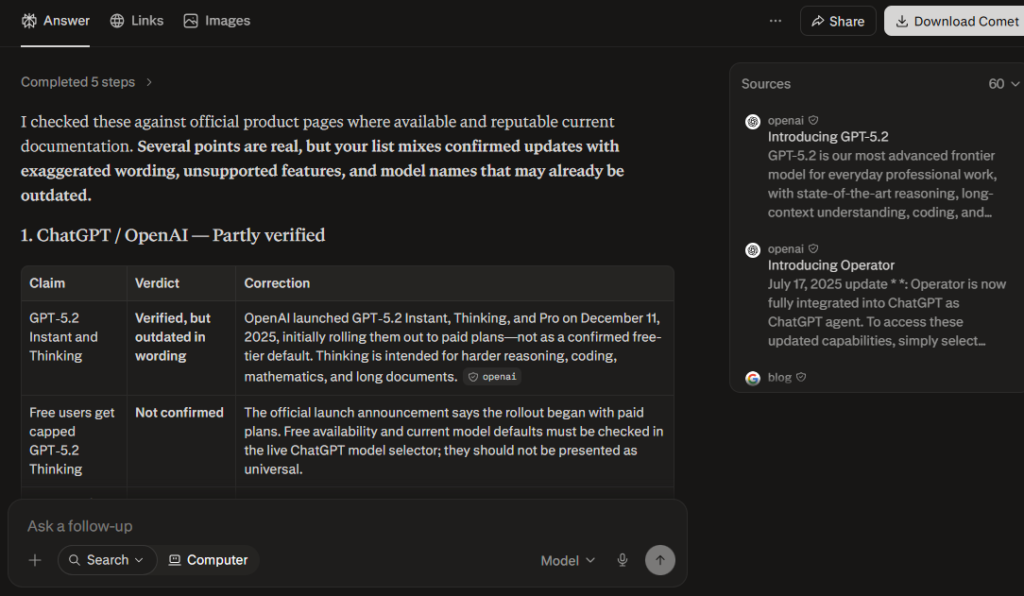The image size is (1024, 596).
Task: Click the picture icon beside Images
Action: (191, 21)
